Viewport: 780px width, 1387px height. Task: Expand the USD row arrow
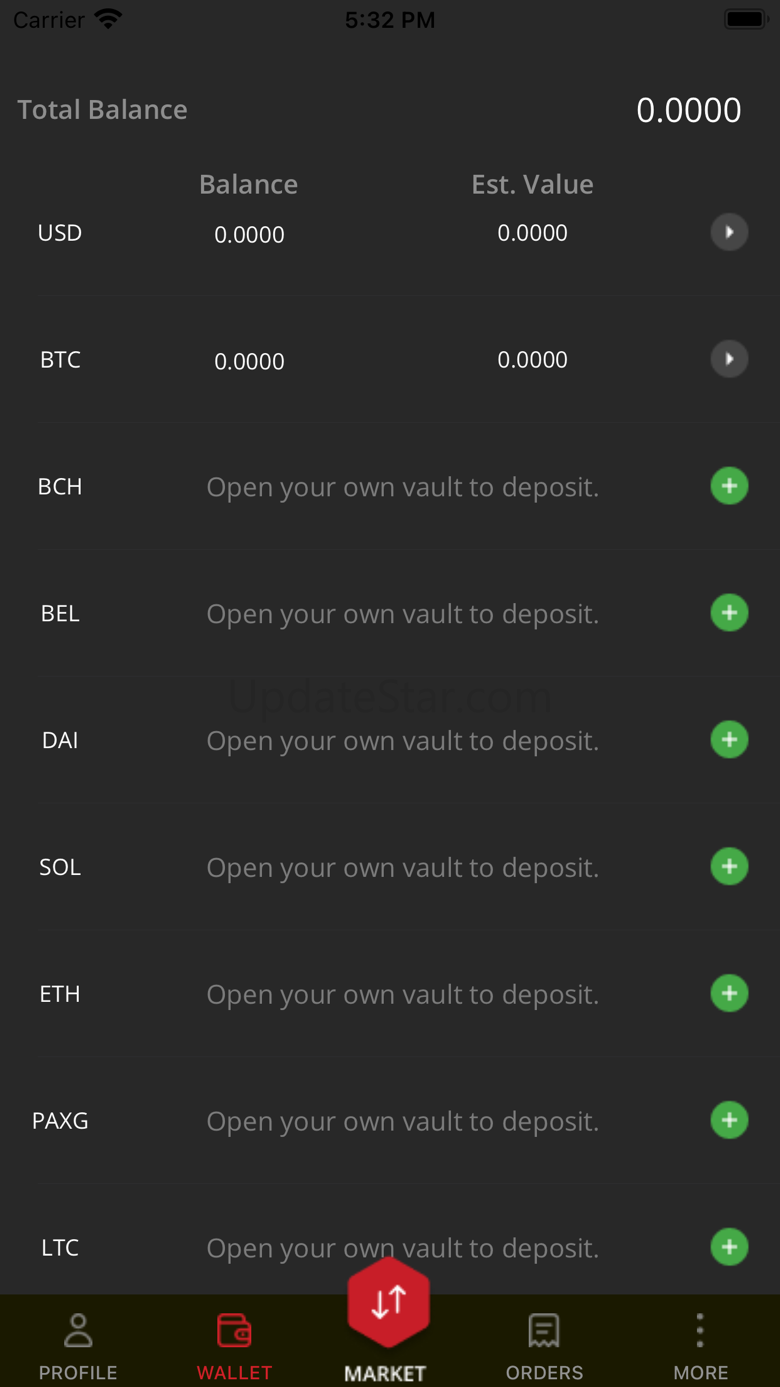pos(729,233)
